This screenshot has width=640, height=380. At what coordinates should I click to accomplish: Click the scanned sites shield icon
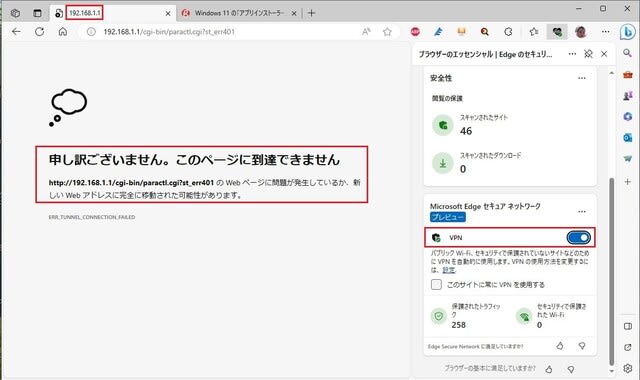pos(443,125)
